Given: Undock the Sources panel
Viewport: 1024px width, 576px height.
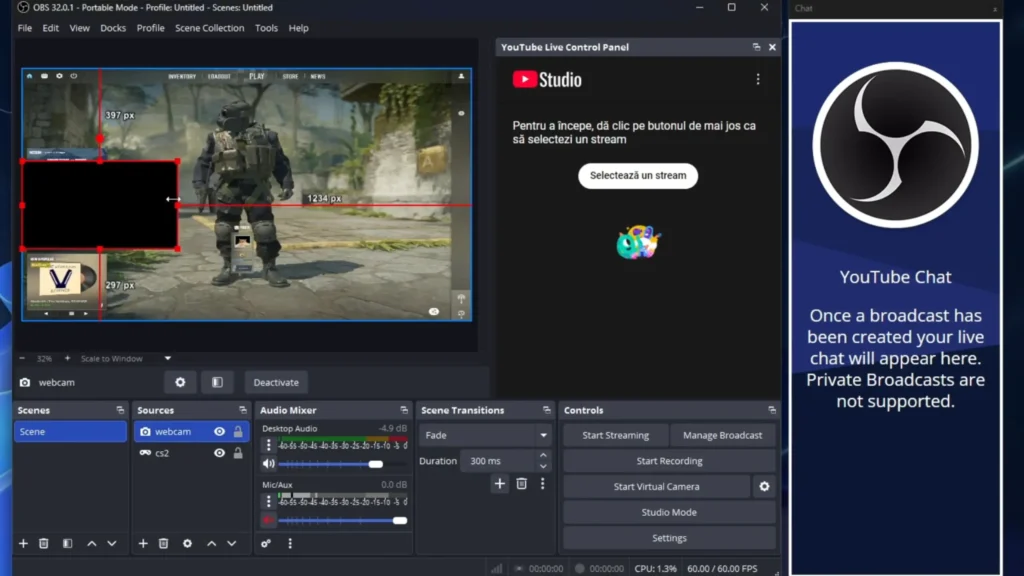Looking at the screenshot, I should point(243,410).
